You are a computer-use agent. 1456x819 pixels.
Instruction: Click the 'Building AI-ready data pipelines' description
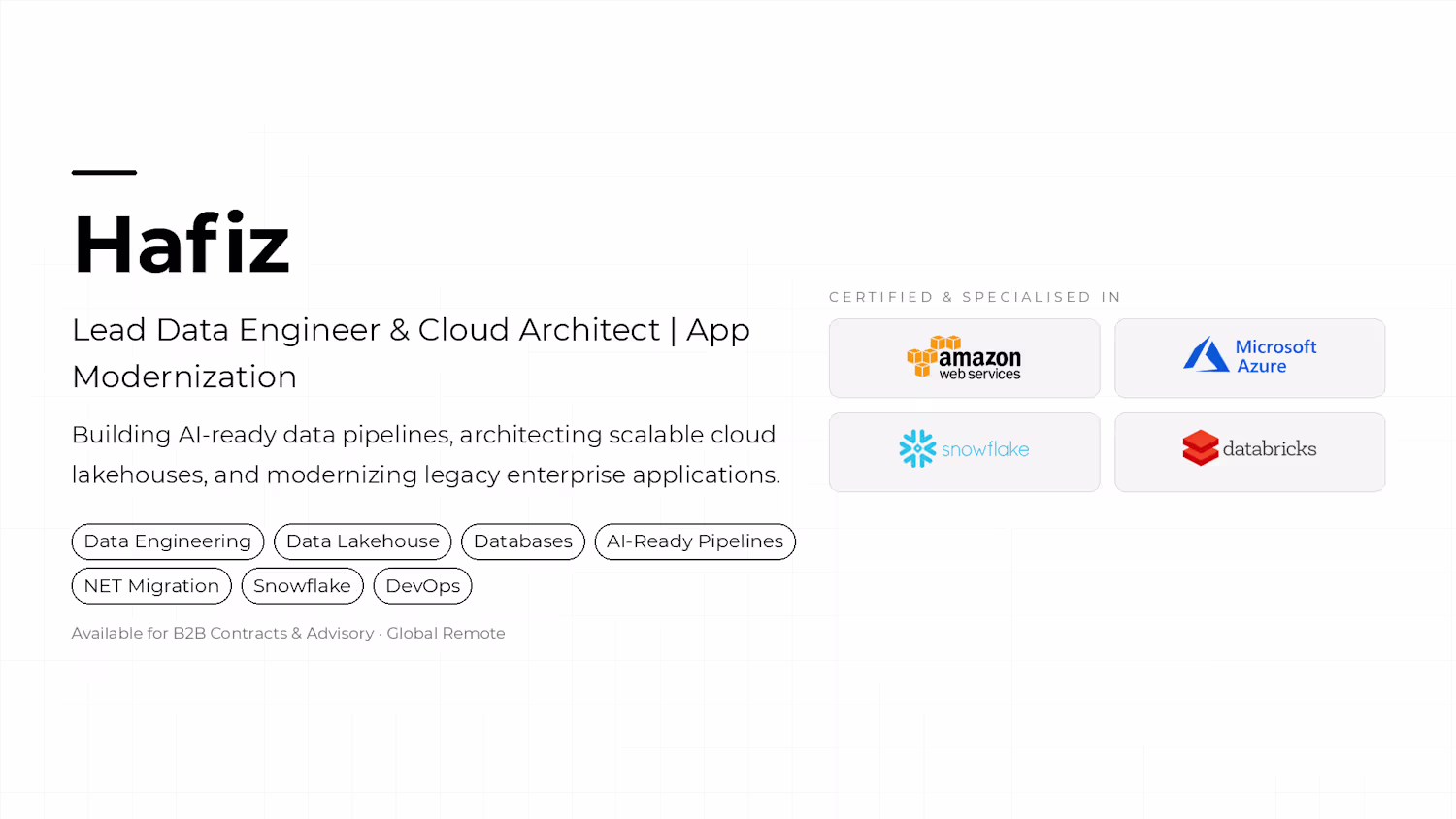pos(426,454)
